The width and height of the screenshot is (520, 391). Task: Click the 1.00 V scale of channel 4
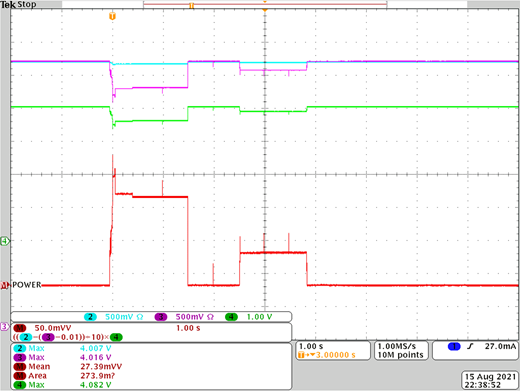pyautogui.click(x=259, y=317)
